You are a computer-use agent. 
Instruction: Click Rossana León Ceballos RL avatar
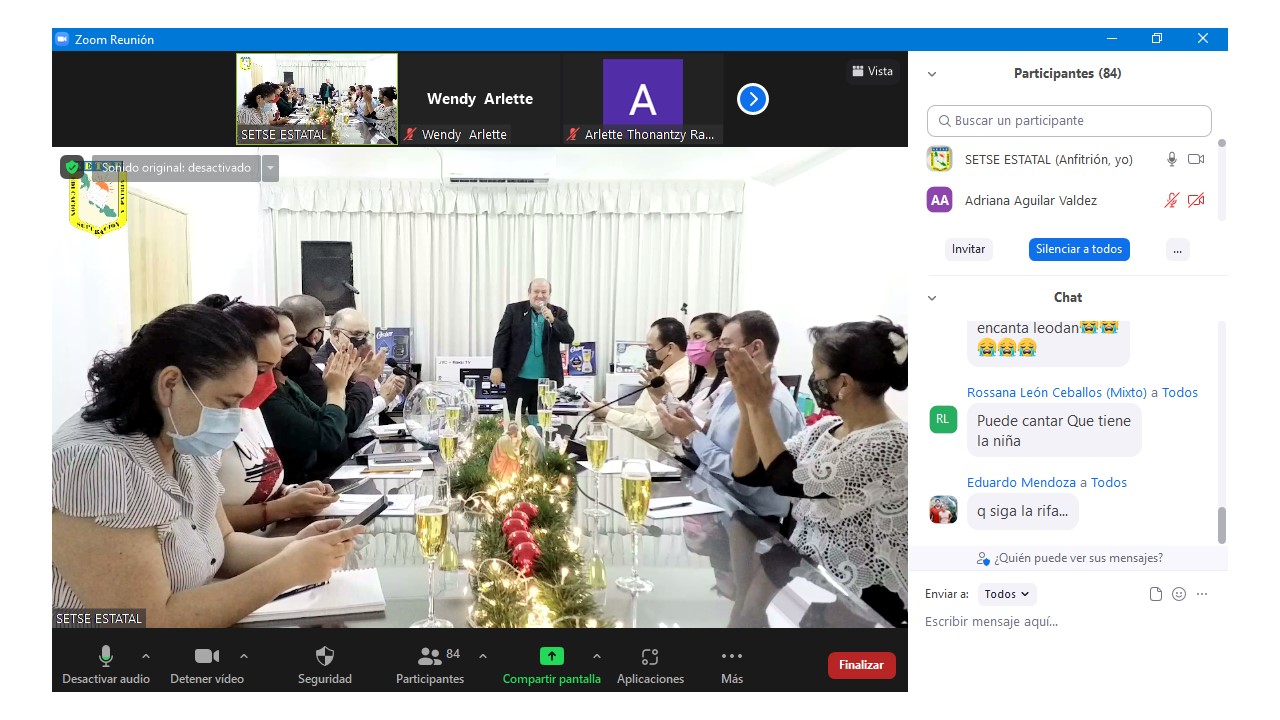[x=943, y=419]
